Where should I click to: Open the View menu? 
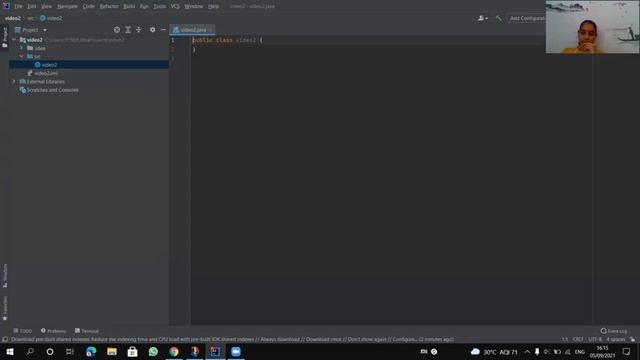[x=47, y=6]
